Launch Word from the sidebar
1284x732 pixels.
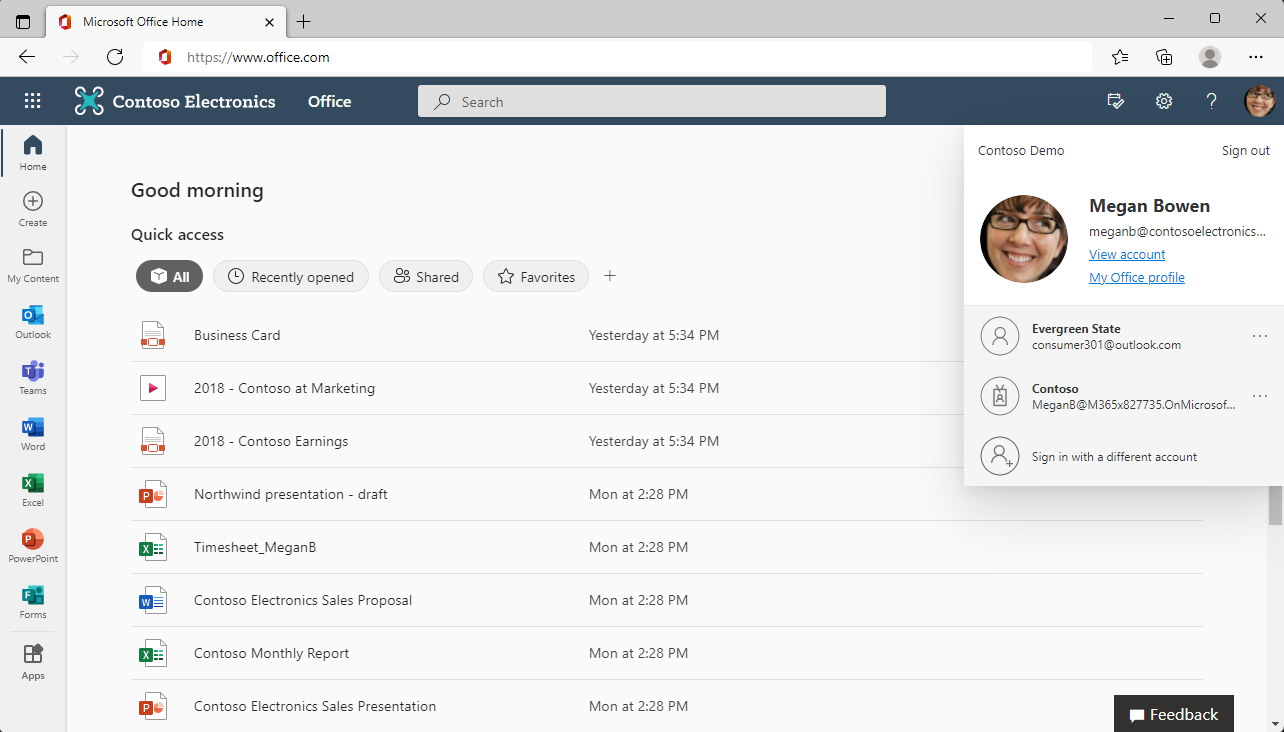click(33, 433)
